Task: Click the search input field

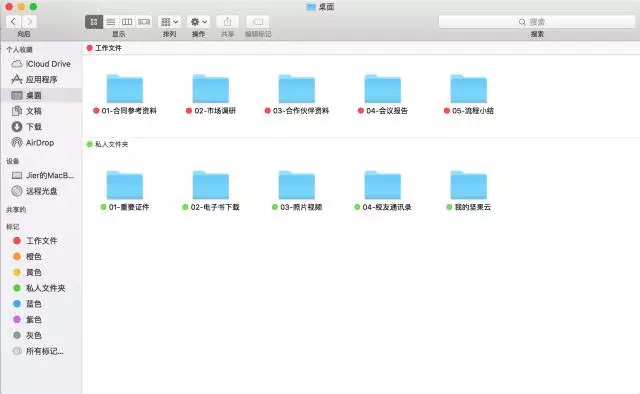Action: pyautogui.click(x=537, y=22)
